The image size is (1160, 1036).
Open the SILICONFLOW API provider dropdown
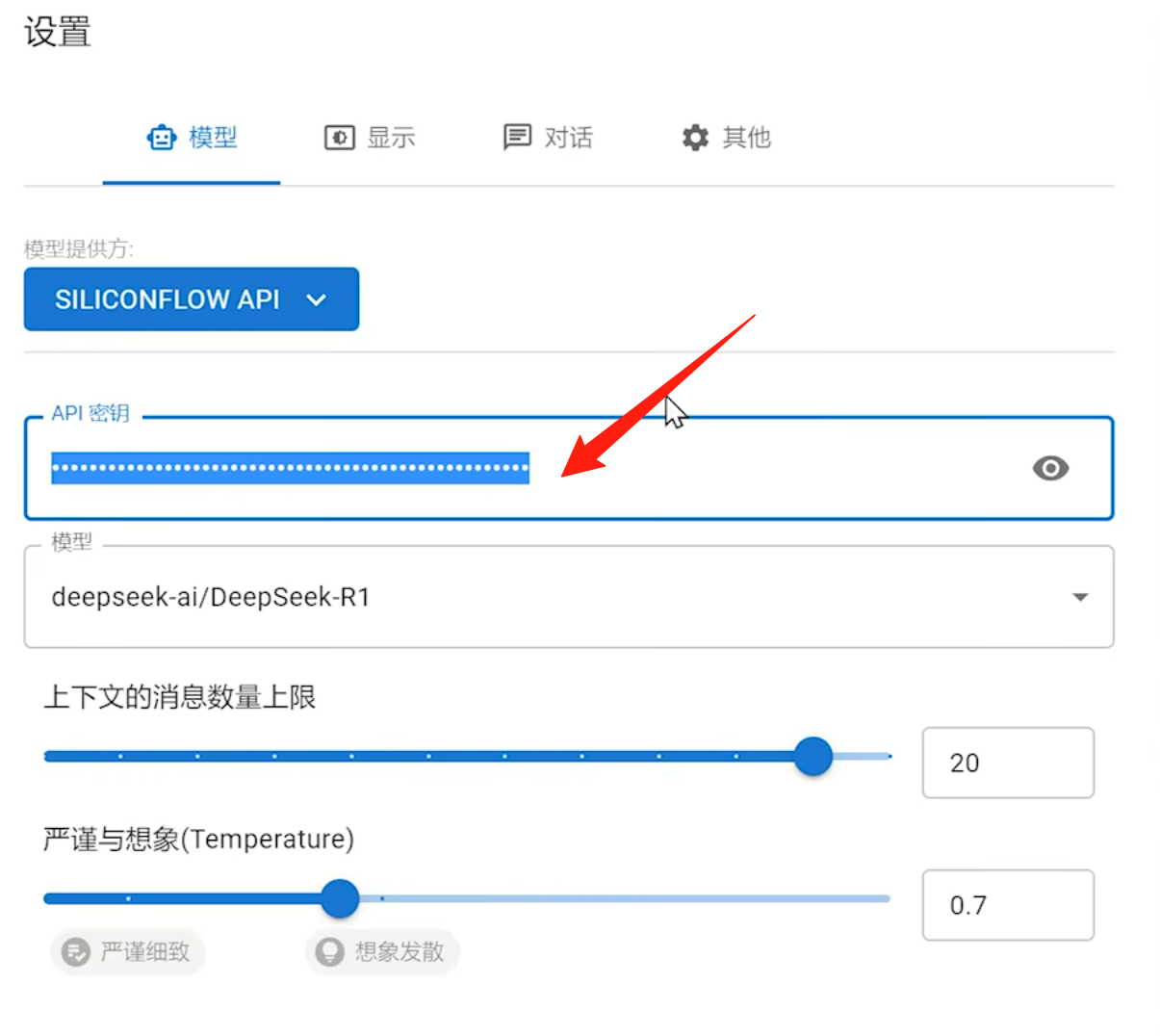(192, 299)
